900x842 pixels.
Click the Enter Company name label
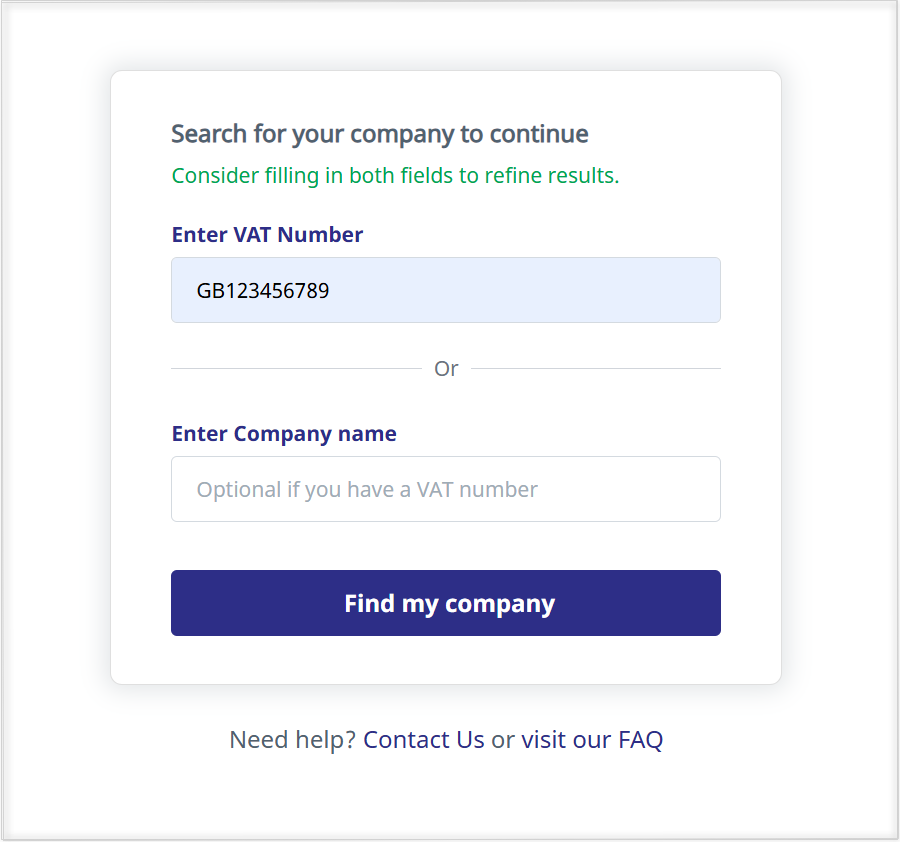point(284,434)
